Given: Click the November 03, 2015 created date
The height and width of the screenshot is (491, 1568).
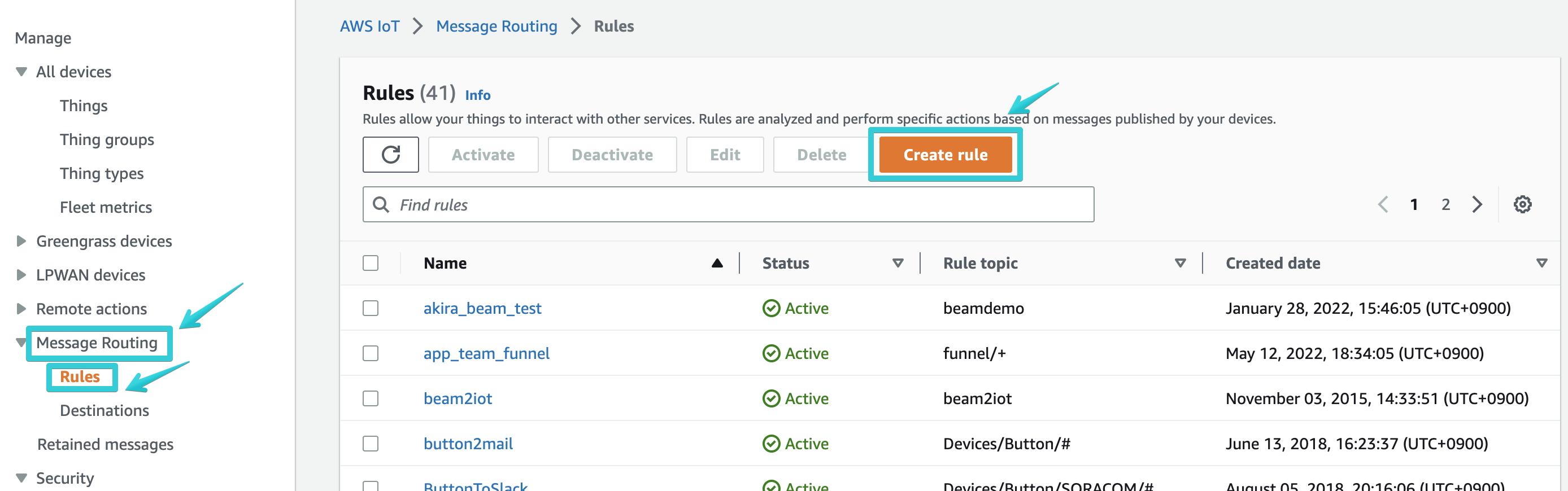Looking at the screenshot, I should click(1377, 398).
